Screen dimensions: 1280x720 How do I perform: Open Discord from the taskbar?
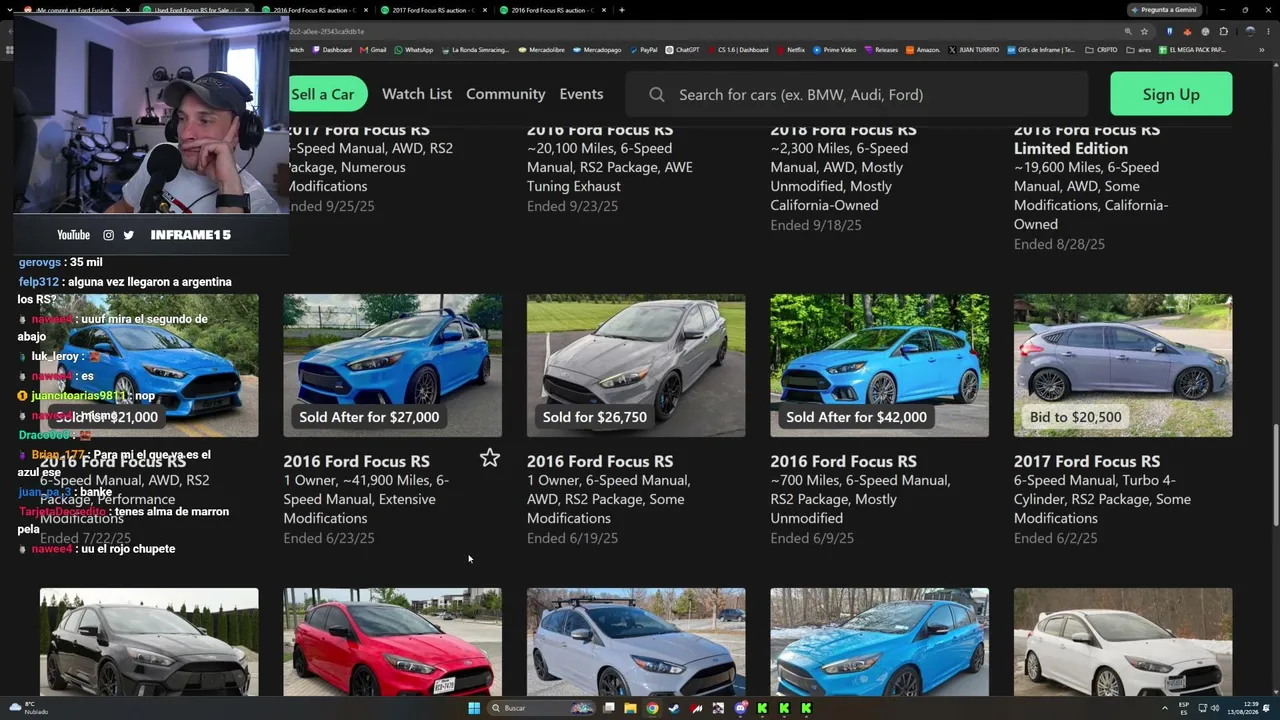tap(740, 708)
